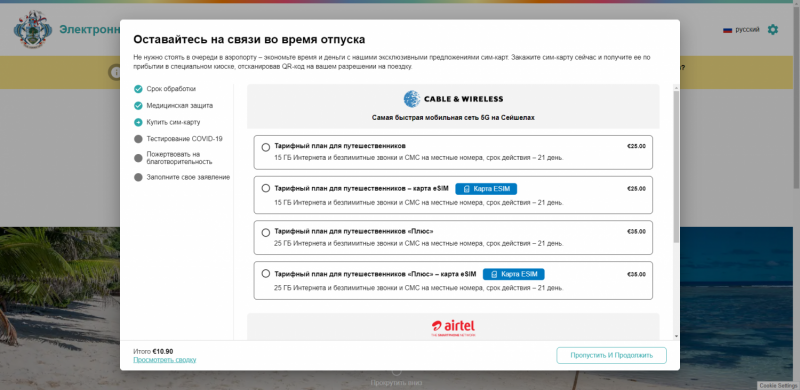This screenshot has width=800, height=390.
Task: Click the airtel logo
Action: click(x=453, y=327)
